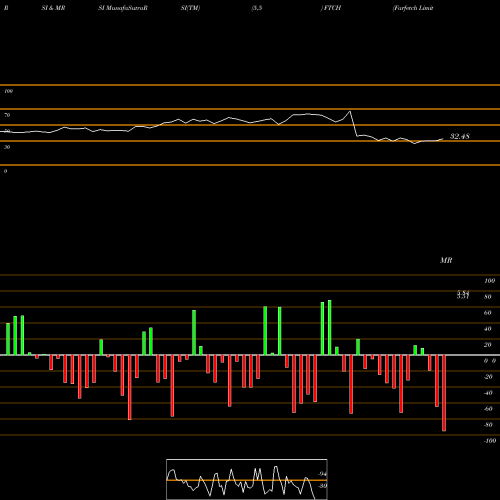
Task: Click the RSI value 32.48
Action: click(x=460, y=136)
